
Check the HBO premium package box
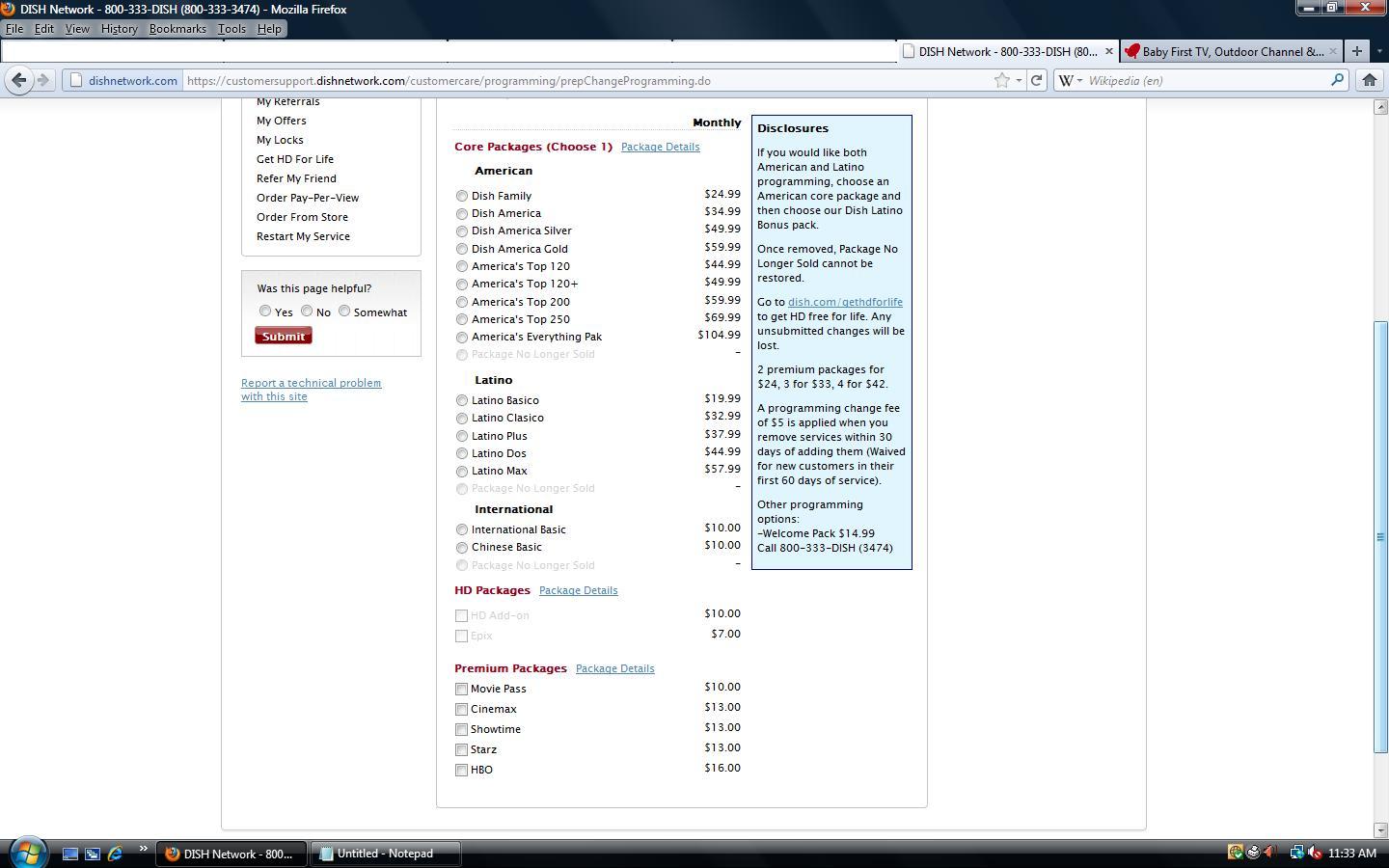click(461, 770)
